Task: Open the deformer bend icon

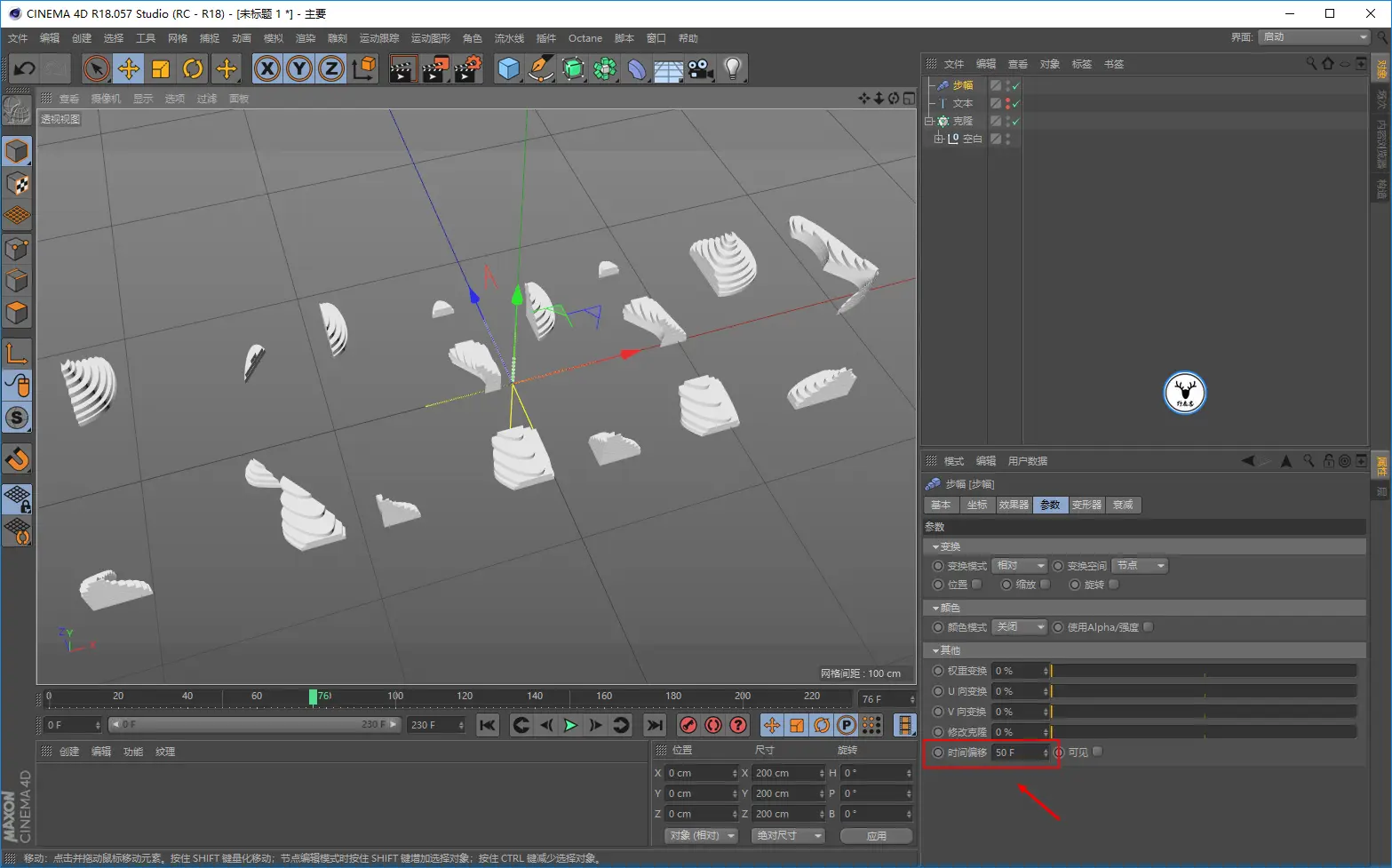Action: point(637,68)
